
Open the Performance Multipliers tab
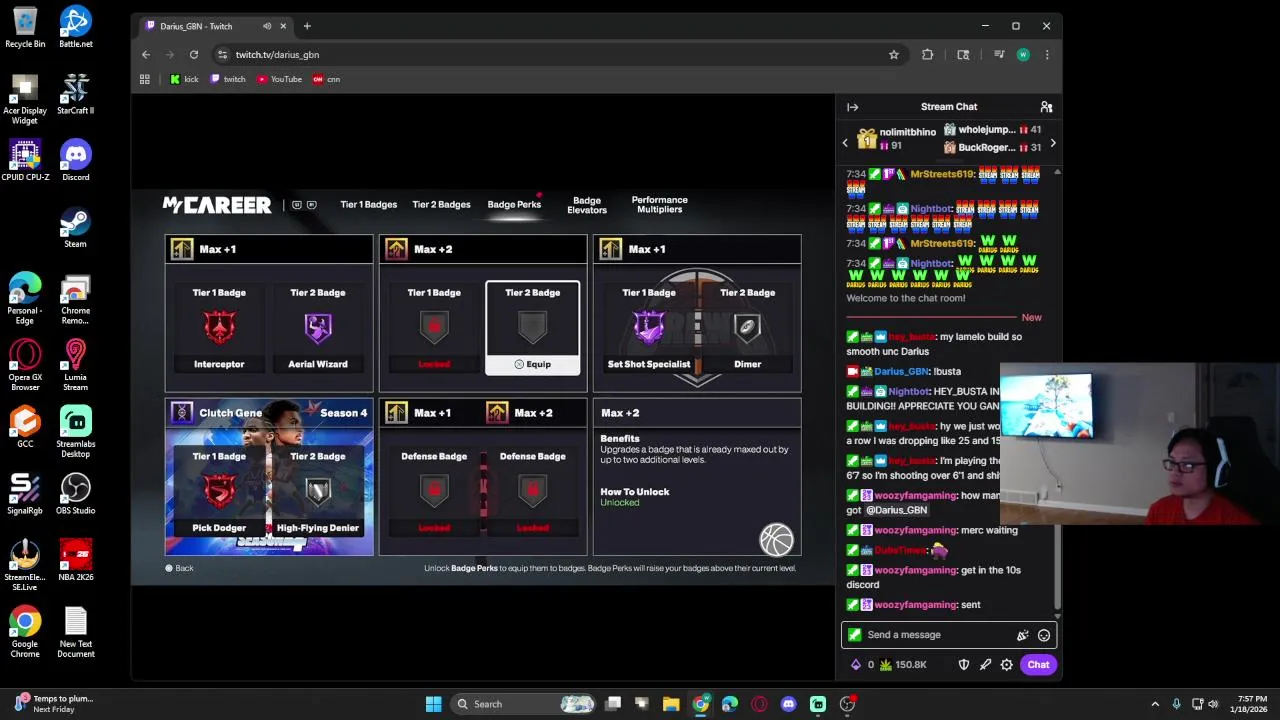(x=659, y=205)
